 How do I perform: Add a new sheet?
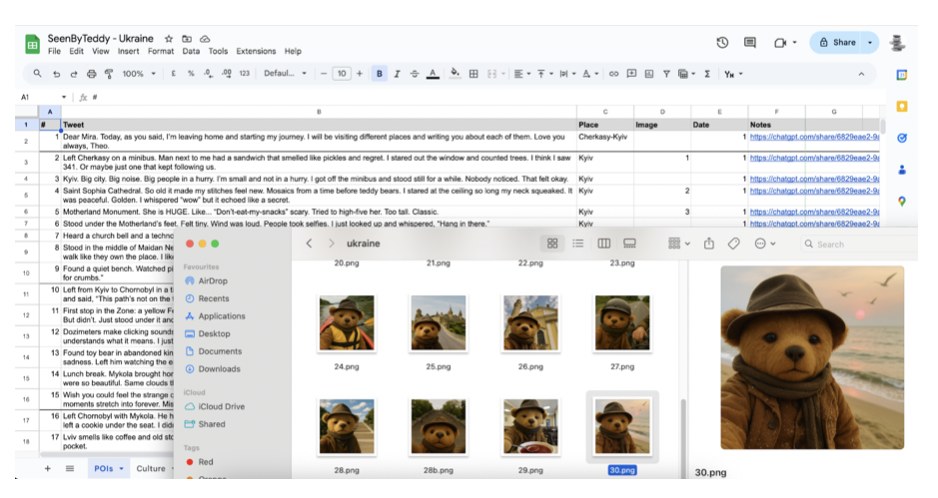[47, 468]
